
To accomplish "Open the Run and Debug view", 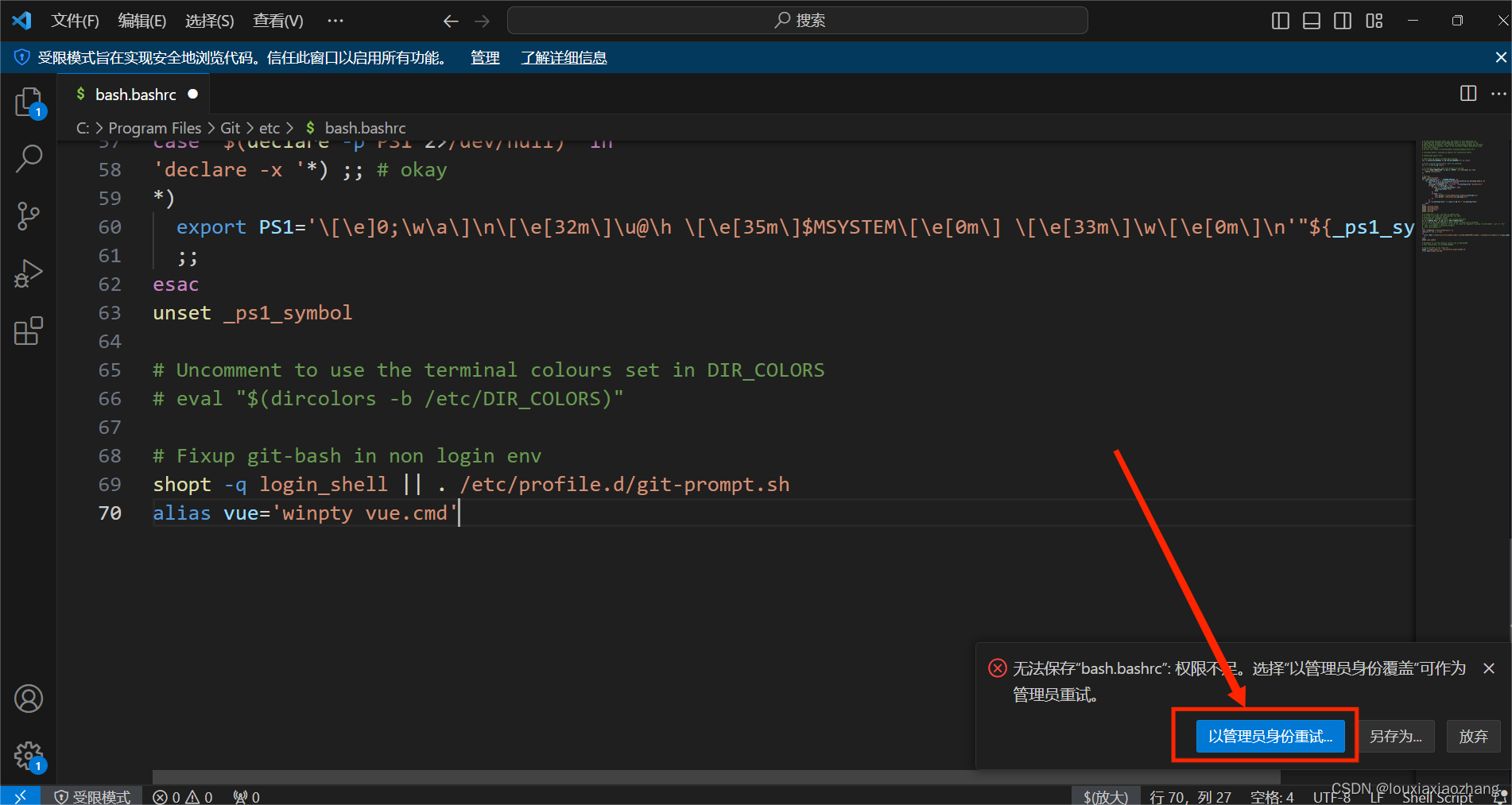I will (x=29, y=273).
